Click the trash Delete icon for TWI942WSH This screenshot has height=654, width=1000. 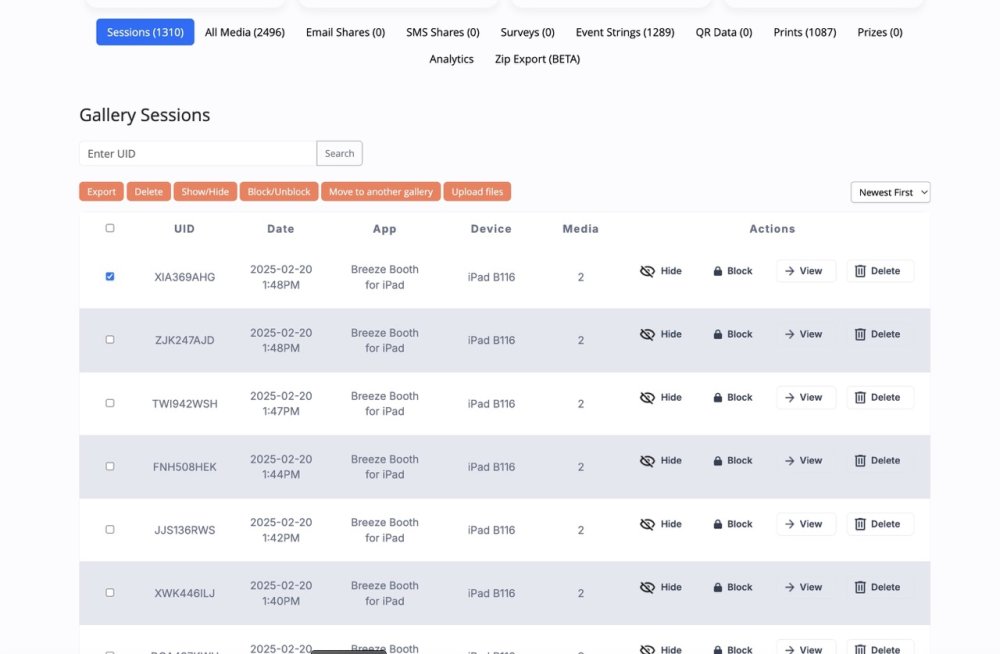click(860, 398)
